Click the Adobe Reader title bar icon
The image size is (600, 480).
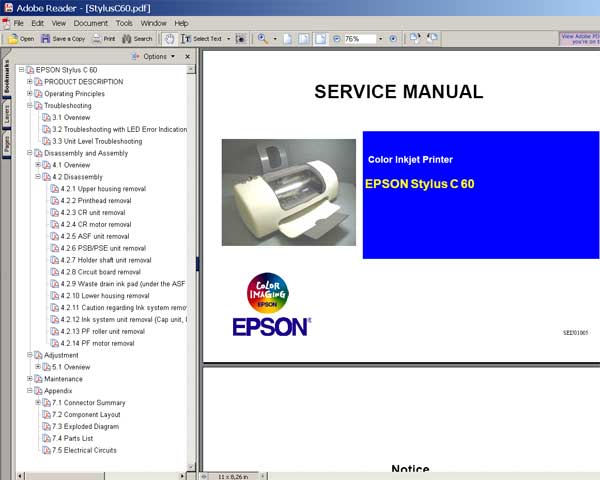coord(8,8)
